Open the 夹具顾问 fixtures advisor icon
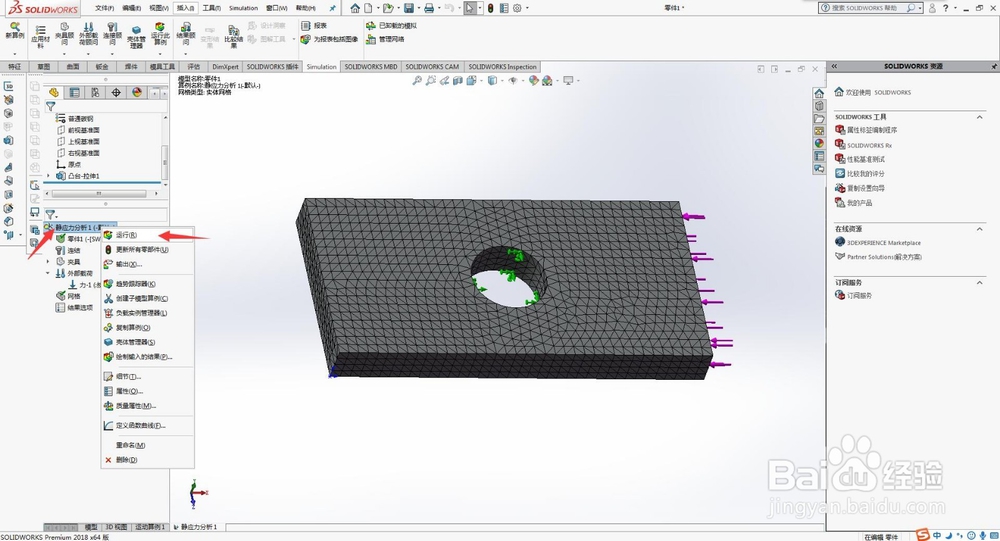1000x541 pixels. [64, 34]
